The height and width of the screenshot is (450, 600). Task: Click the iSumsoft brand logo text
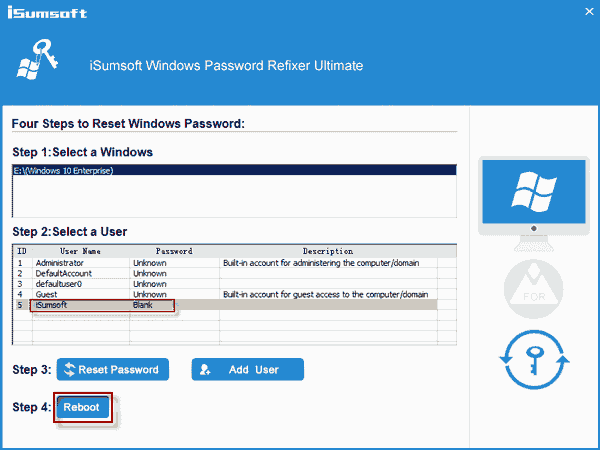[47, 12]
